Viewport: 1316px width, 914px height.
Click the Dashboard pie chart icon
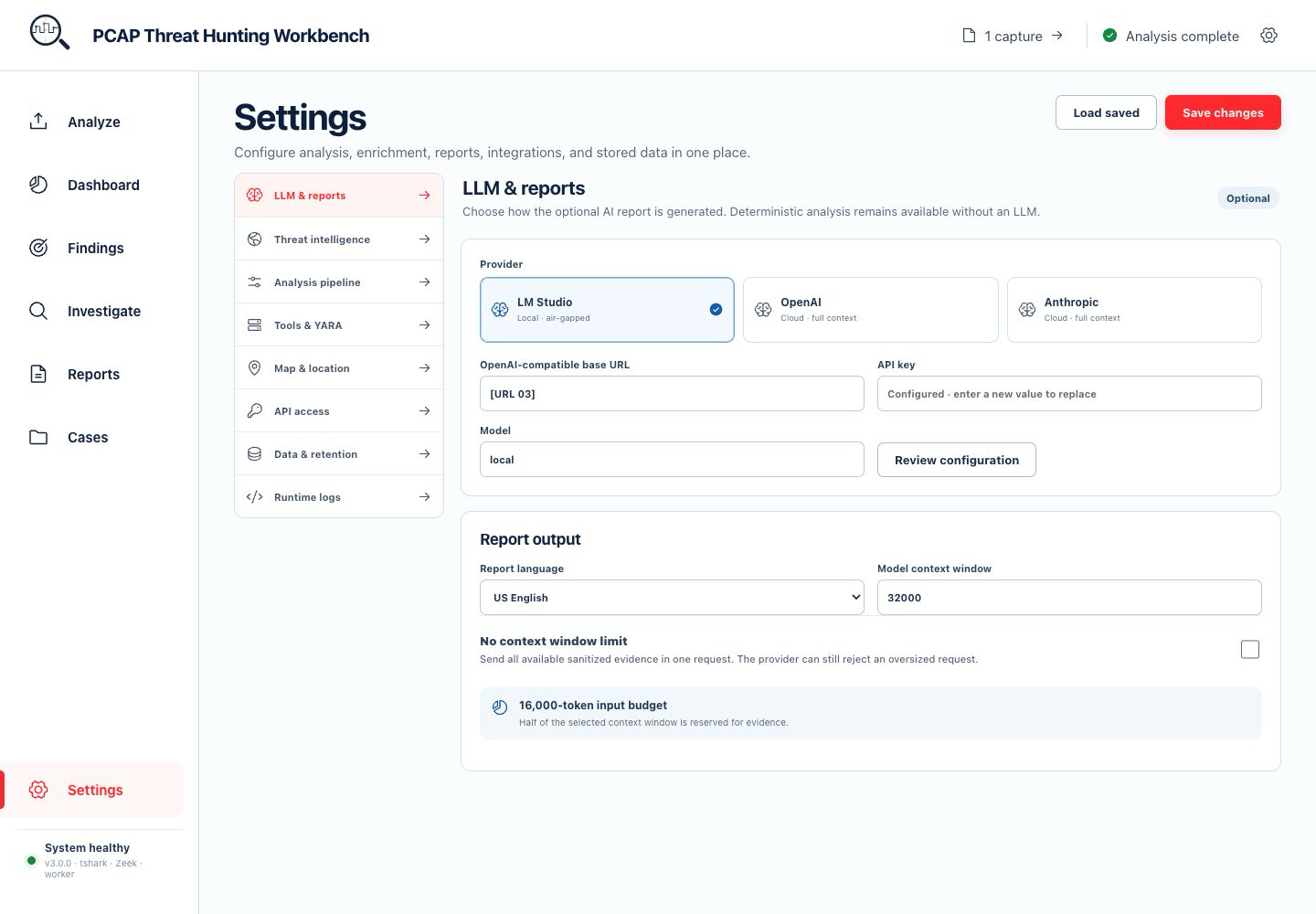tap(38, 185)
